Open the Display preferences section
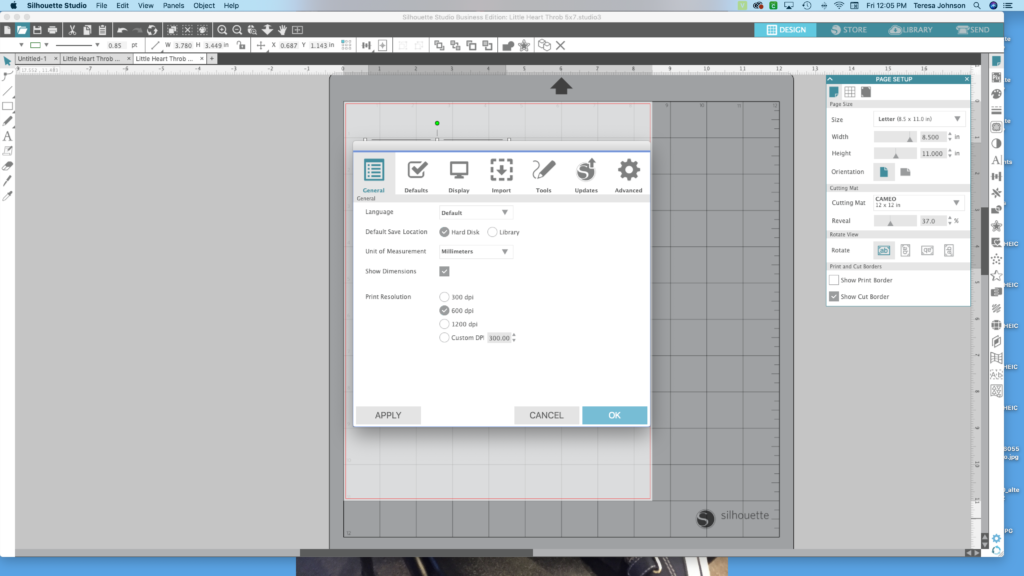Screen dimensions: 1024x576 pyautogui.click(x=459, y=175)
